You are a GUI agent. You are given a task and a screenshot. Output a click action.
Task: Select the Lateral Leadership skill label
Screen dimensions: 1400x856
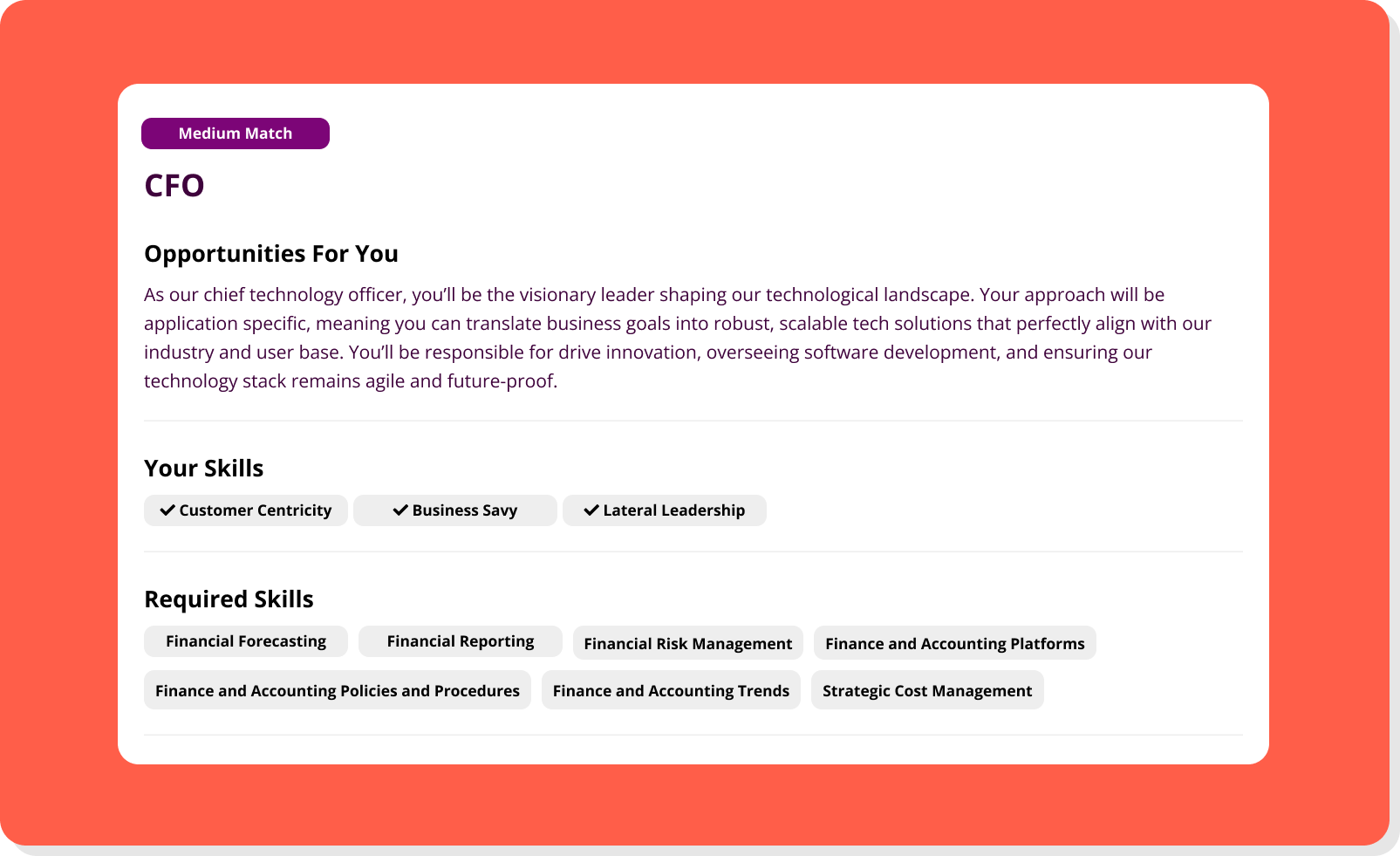pos(674,510)
